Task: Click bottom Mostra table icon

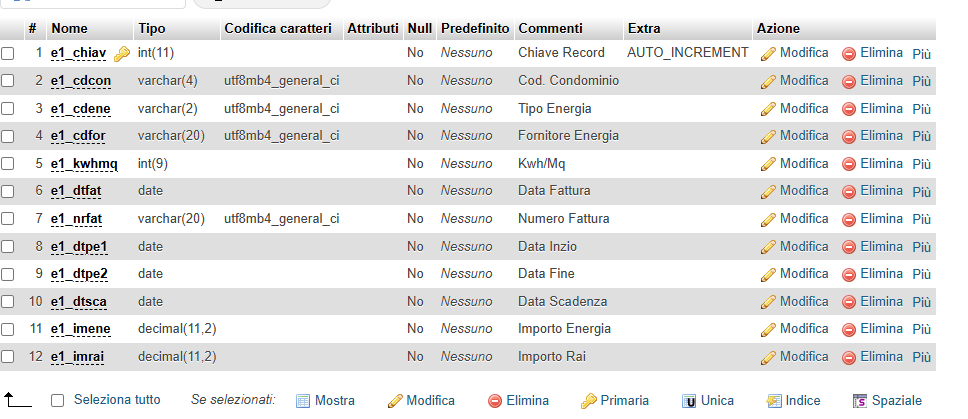Action: point(302,401)
